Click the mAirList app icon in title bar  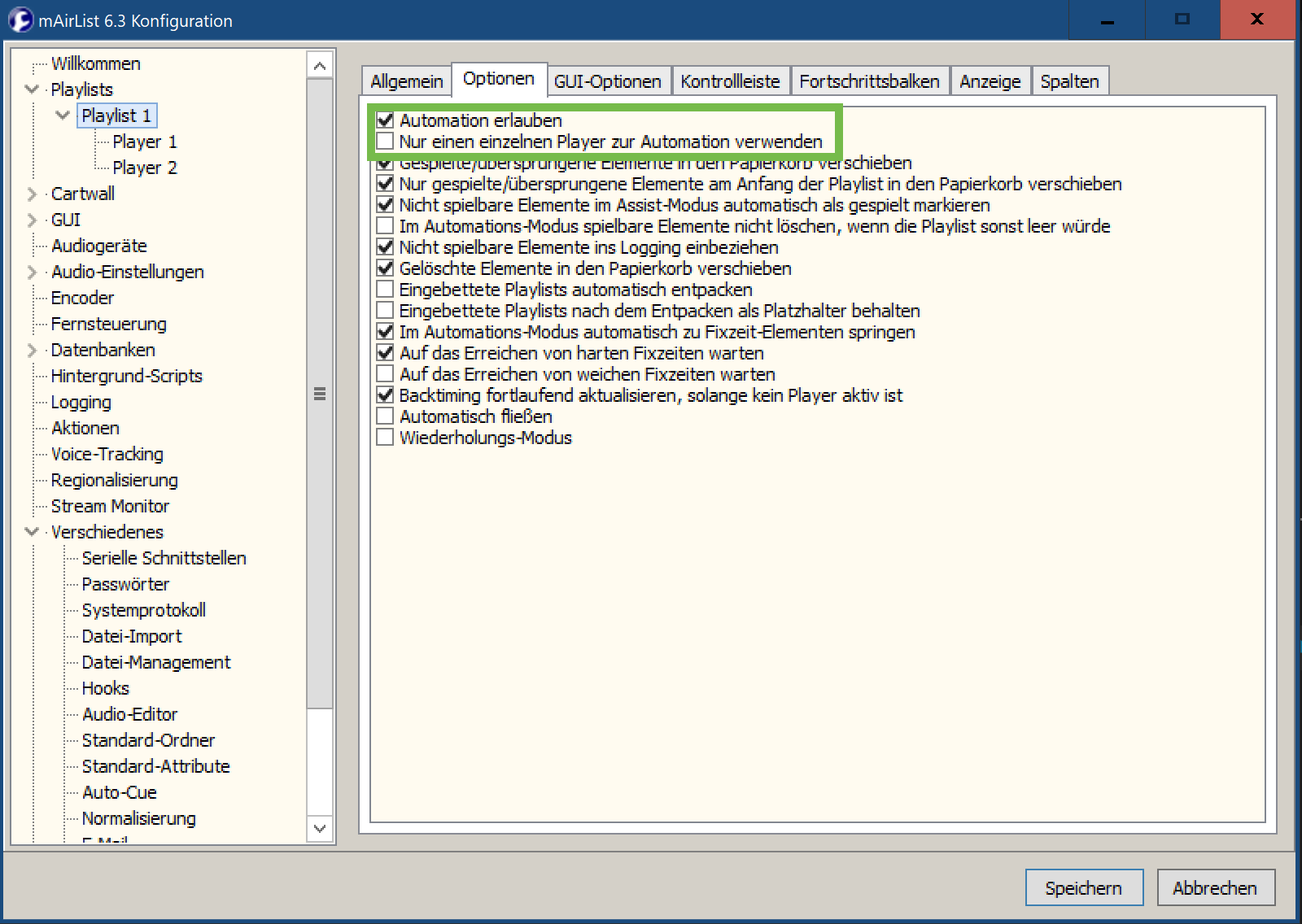(x=20, y=20)
